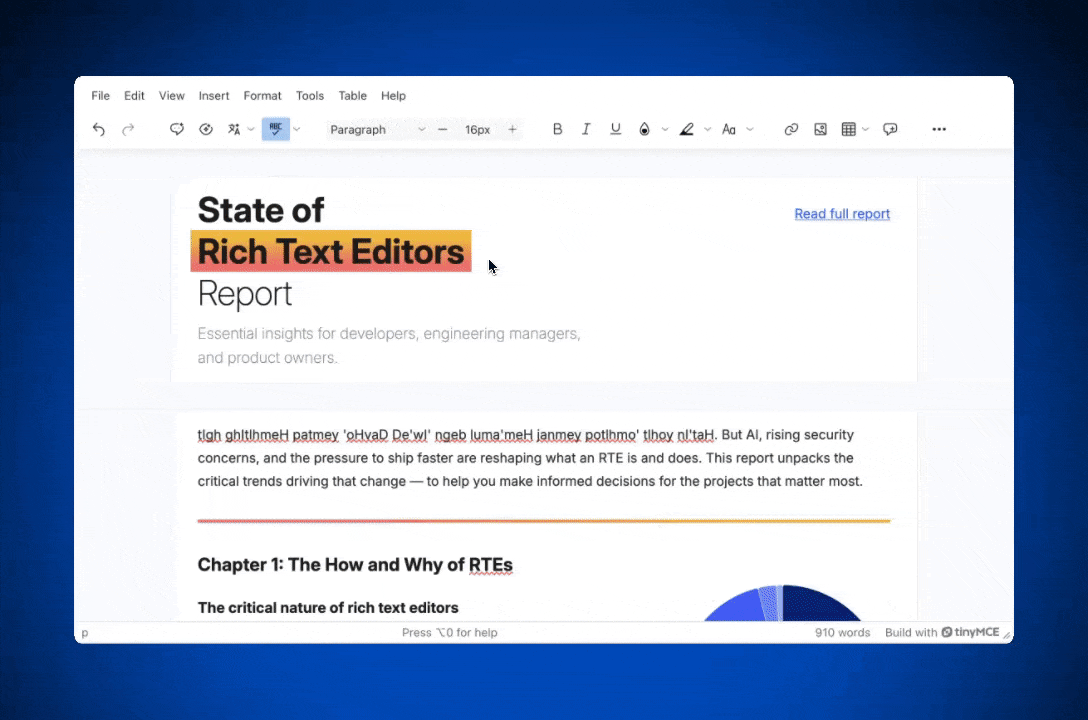Viewport: 1088px width, 720px height.
Task: Expand the text color picker arrow
Action: [x=665, y=129]
